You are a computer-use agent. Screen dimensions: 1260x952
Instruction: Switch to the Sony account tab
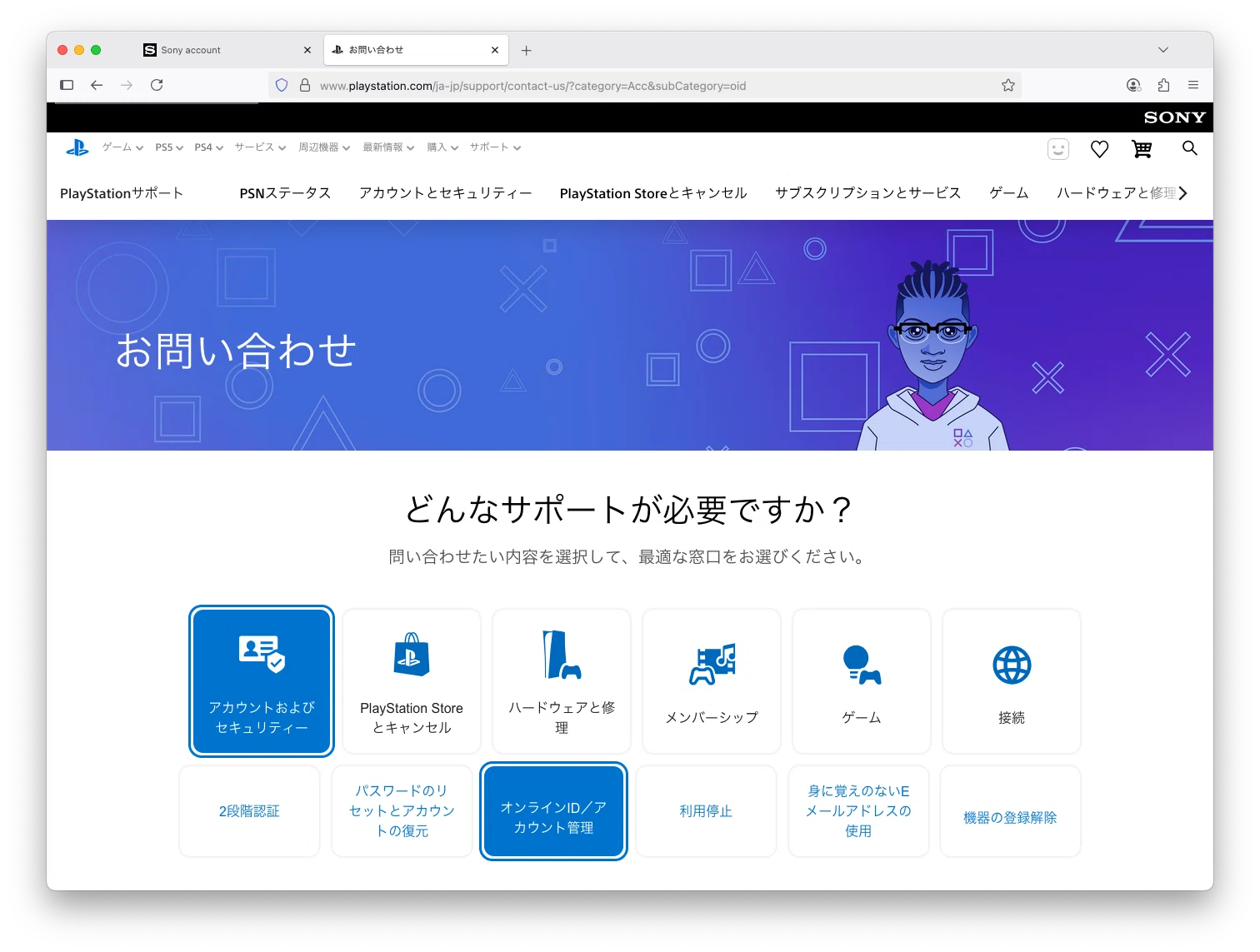(x=227, y=50)
